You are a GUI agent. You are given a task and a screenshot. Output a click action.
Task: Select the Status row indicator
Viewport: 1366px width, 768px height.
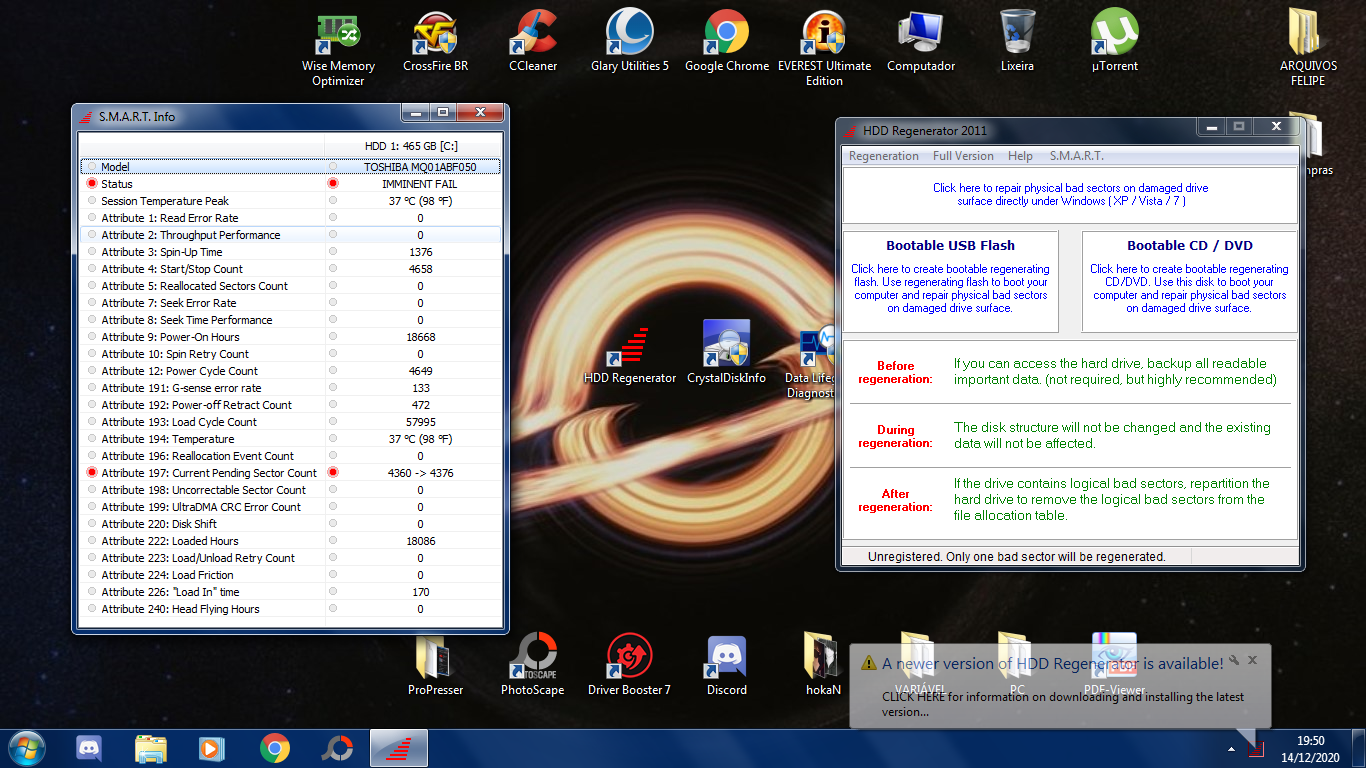tap(92, 184)
